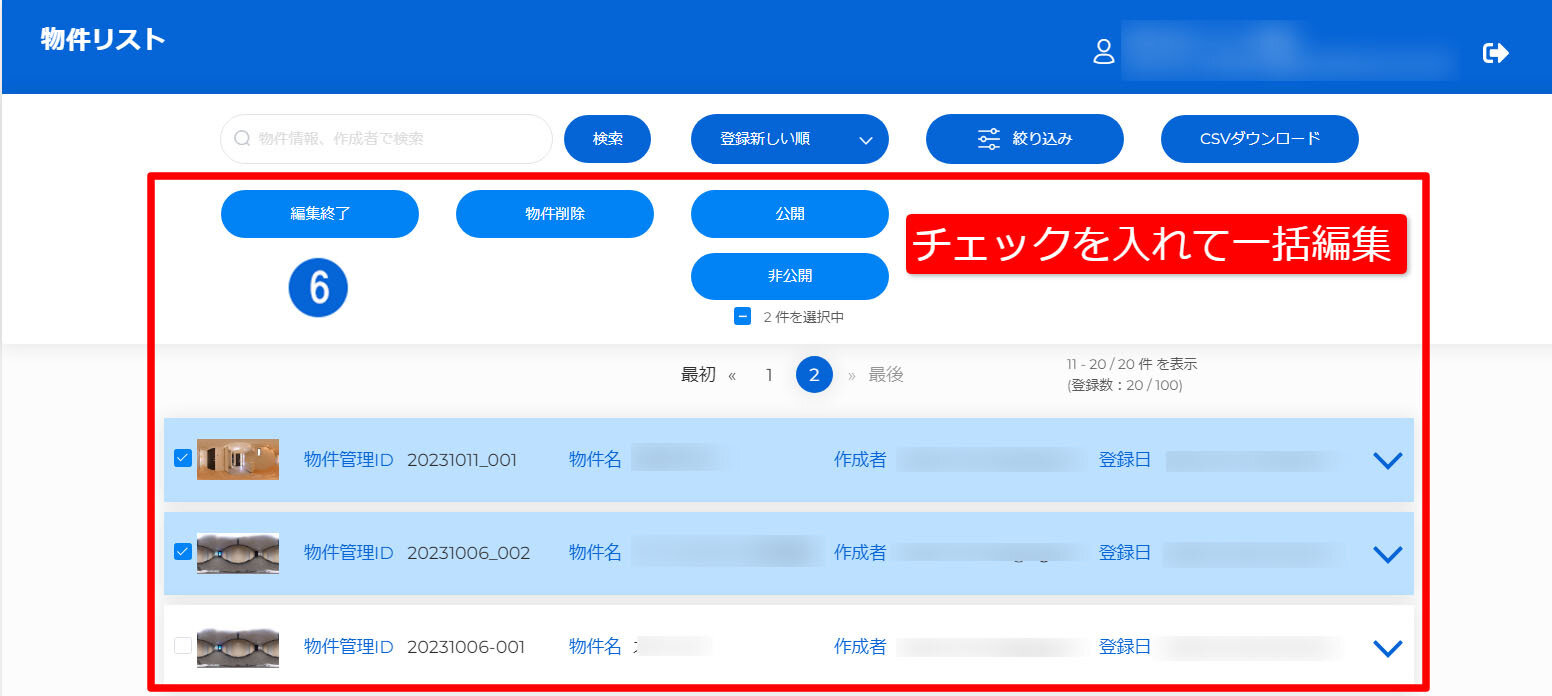
Task: Go to page 1 in pagination
Action: 769,375
